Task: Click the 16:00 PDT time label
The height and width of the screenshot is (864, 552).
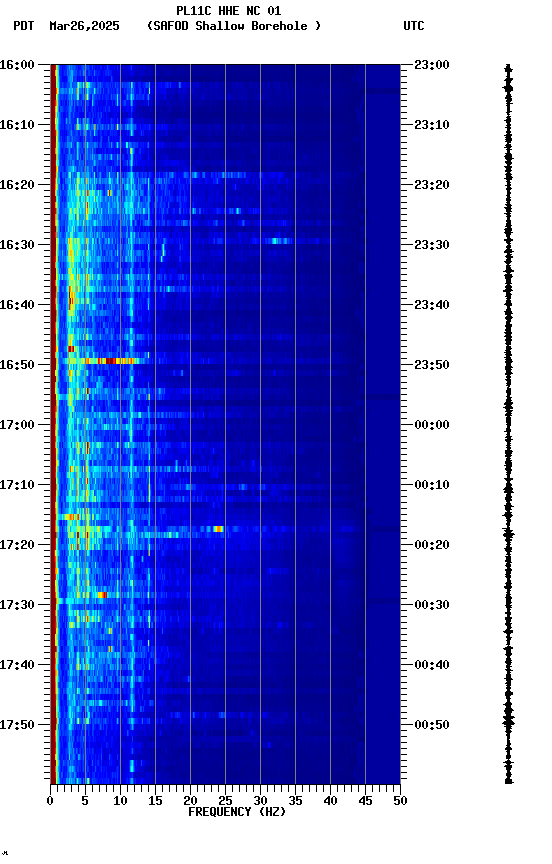Action: point(17,65)
